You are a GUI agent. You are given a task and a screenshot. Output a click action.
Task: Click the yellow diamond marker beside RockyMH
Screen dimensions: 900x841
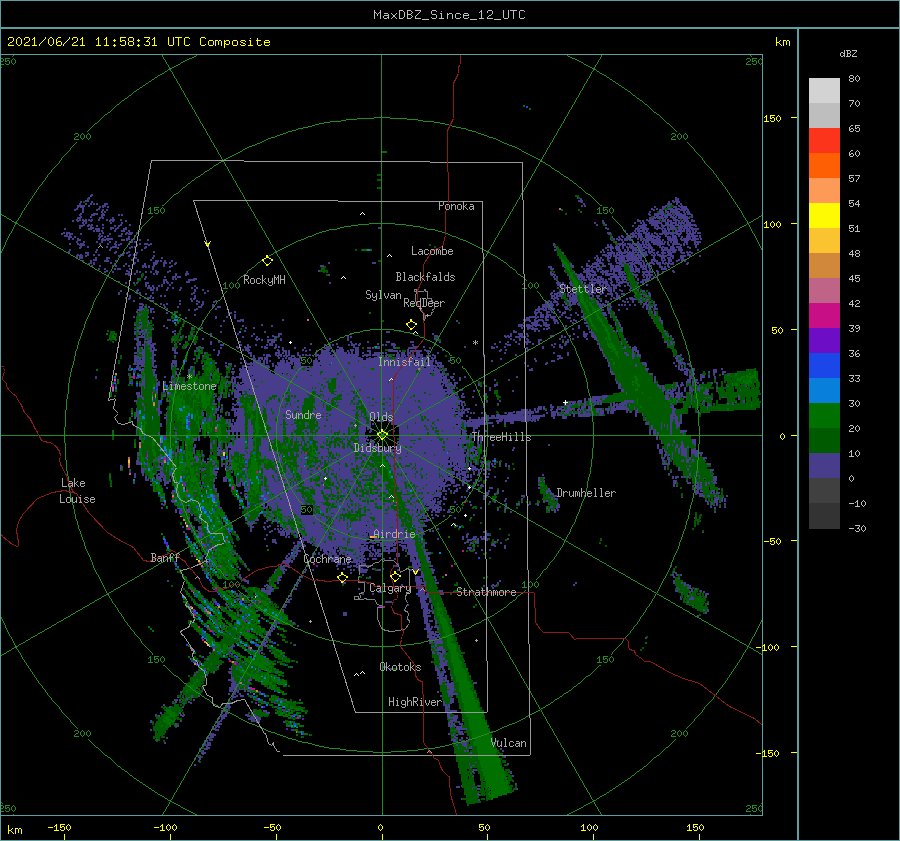267,261
